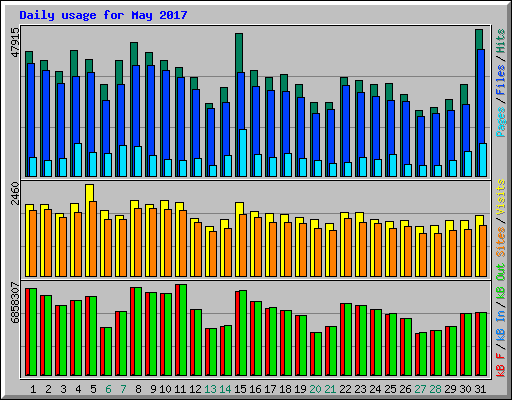
Task: Click day label 16 on the x-axis
Action: click(x=255, y=389)
